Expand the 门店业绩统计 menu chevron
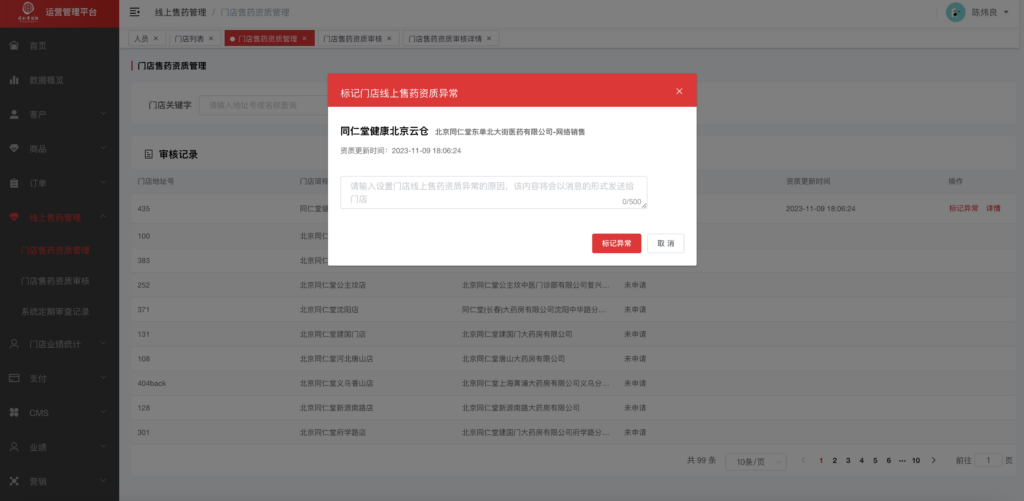Screen dimensions: 1024x501 103,344
